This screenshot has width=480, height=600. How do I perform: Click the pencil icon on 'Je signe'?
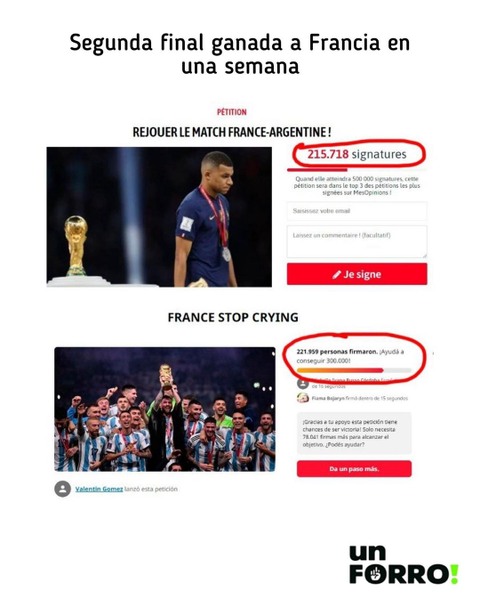click(x=336, y=274)
